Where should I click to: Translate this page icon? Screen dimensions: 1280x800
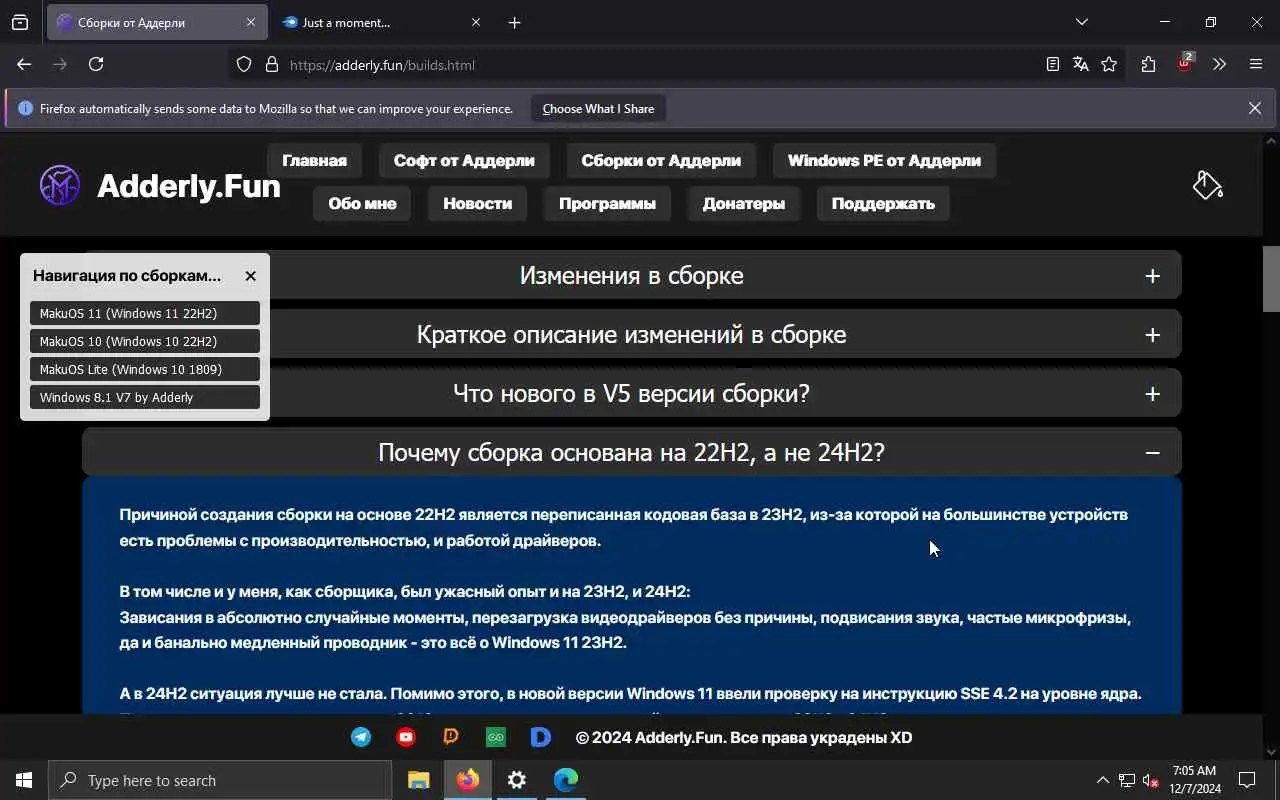pos(1080,64)
